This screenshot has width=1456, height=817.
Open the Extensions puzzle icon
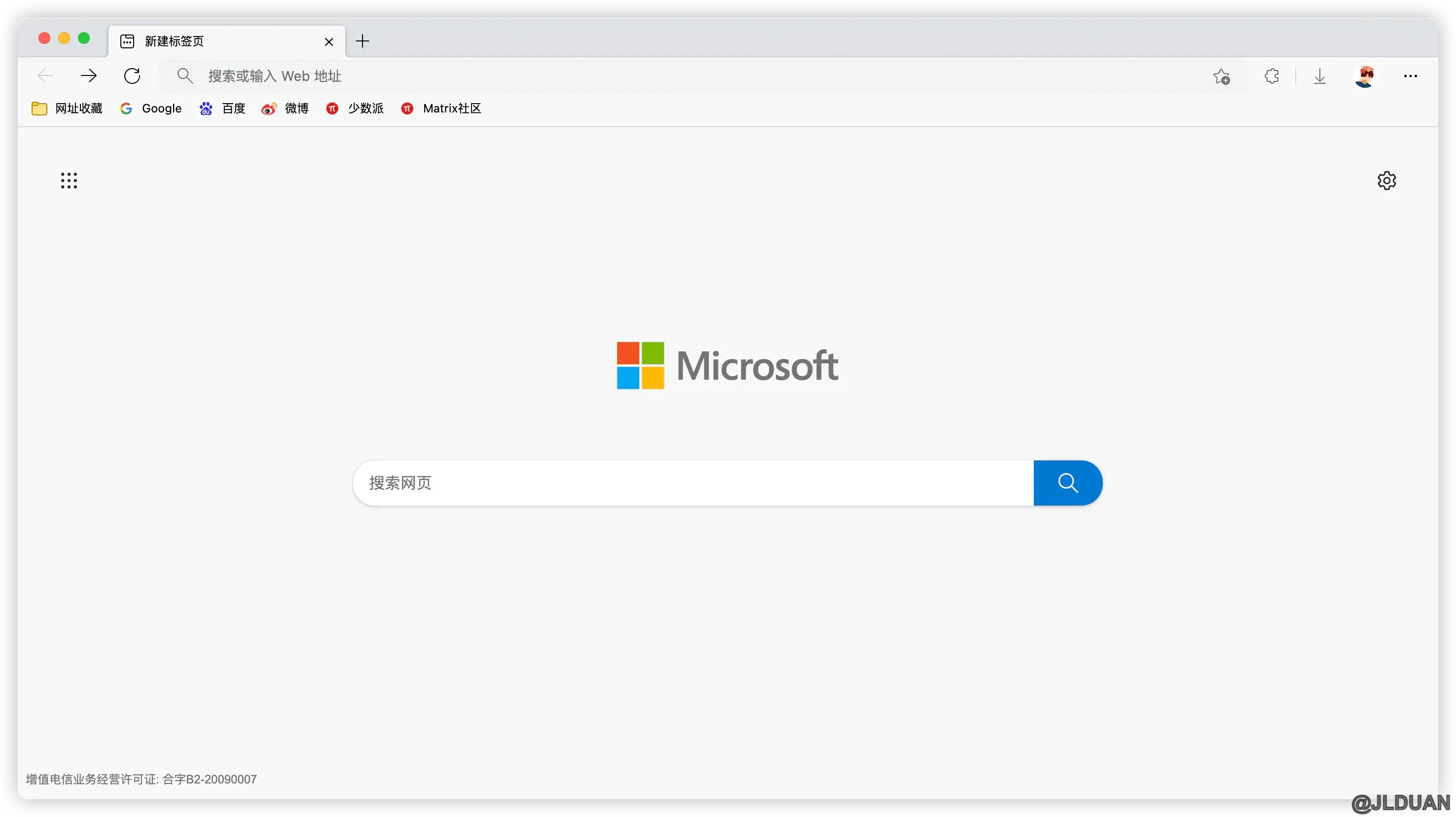click(1272, 76)
